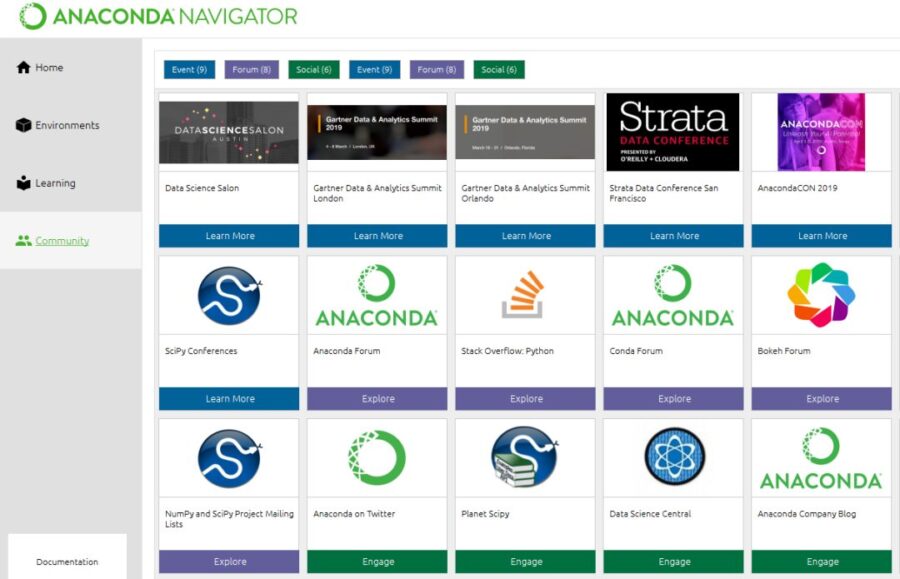The image size is (900, 579).
Task: Click 'Stack Overflow: Python' title text
Action: click(x=507, y=351)
